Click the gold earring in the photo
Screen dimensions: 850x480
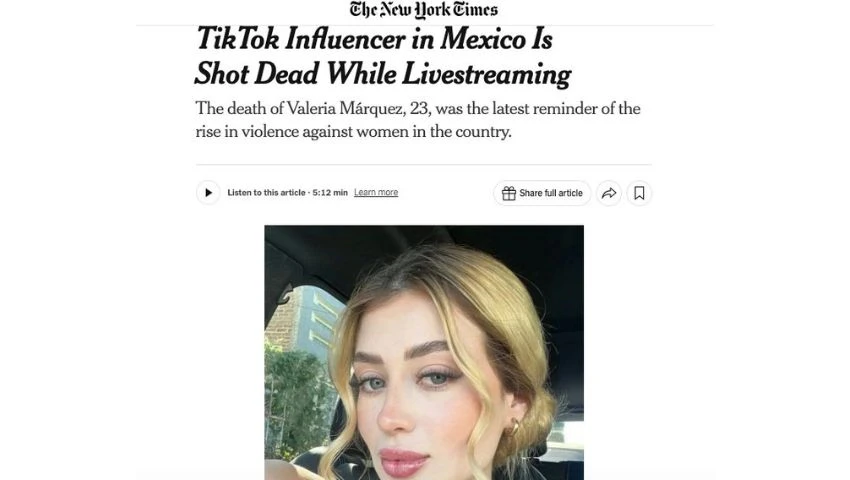[512, 427]
